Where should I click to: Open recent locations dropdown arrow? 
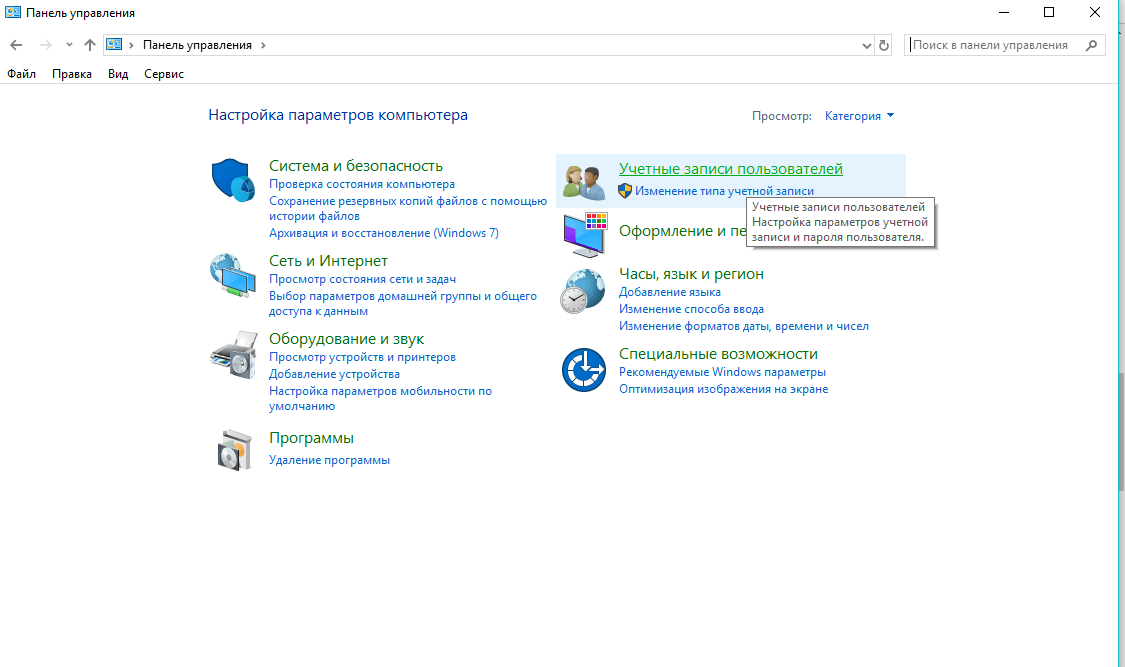click(x=69, y=44)
